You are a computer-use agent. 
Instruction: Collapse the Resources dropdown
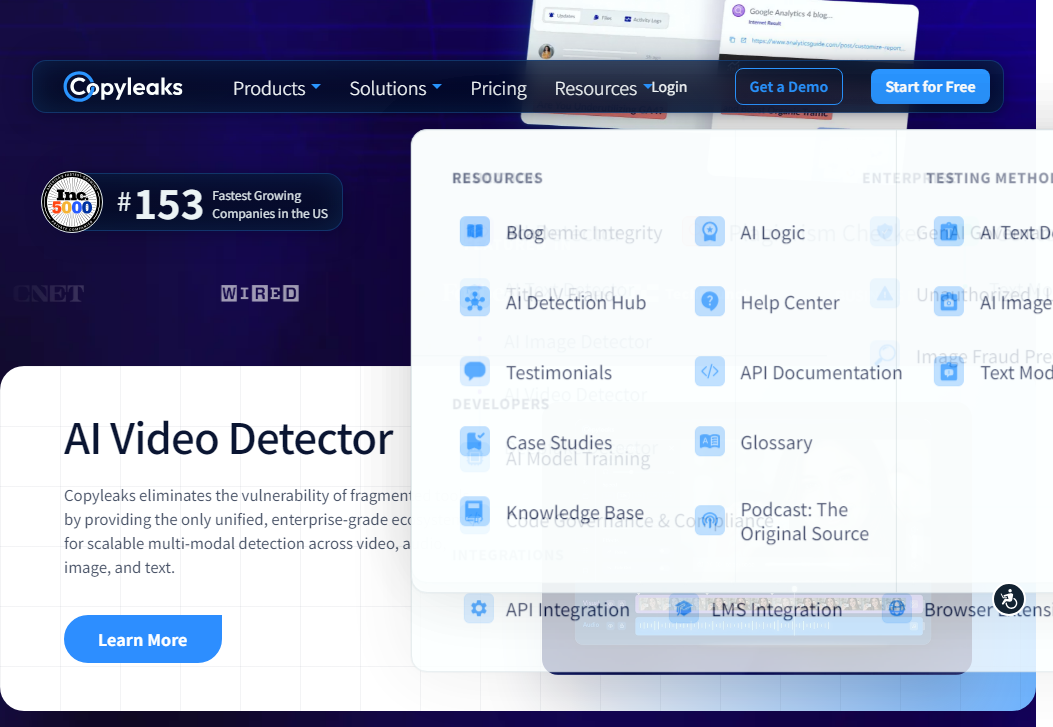tap(602, 88)
